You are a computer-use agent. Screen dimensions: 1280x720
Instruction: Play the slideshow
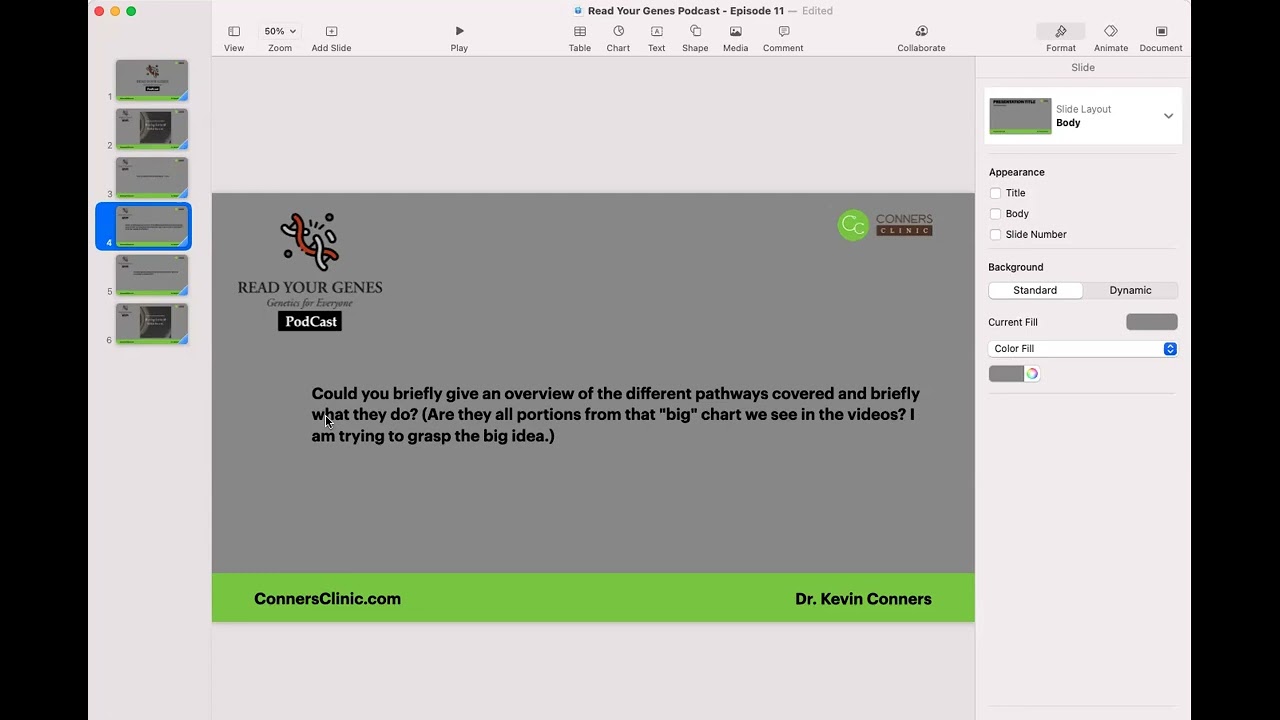tap(459, 38)
